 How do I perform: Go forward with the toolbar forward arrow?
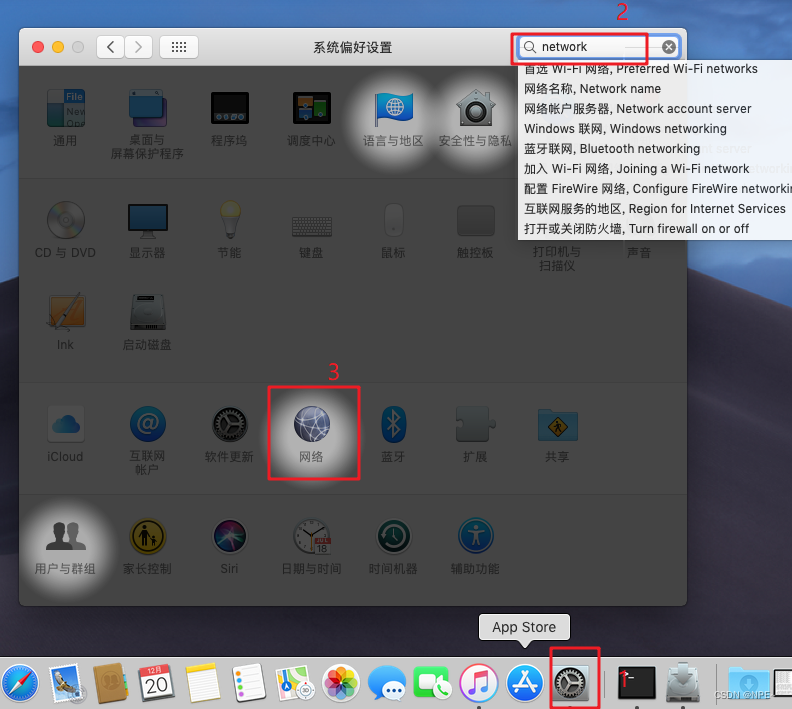pos(138,47)
